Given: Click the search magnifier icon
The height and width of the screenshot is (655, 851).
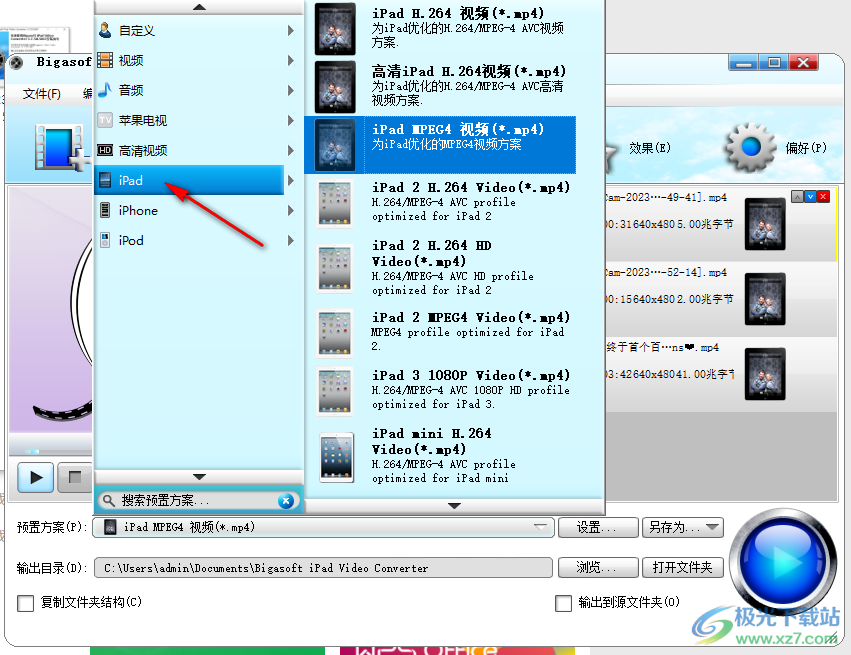Looking at the screenshot, I should [x=109, y=500].
